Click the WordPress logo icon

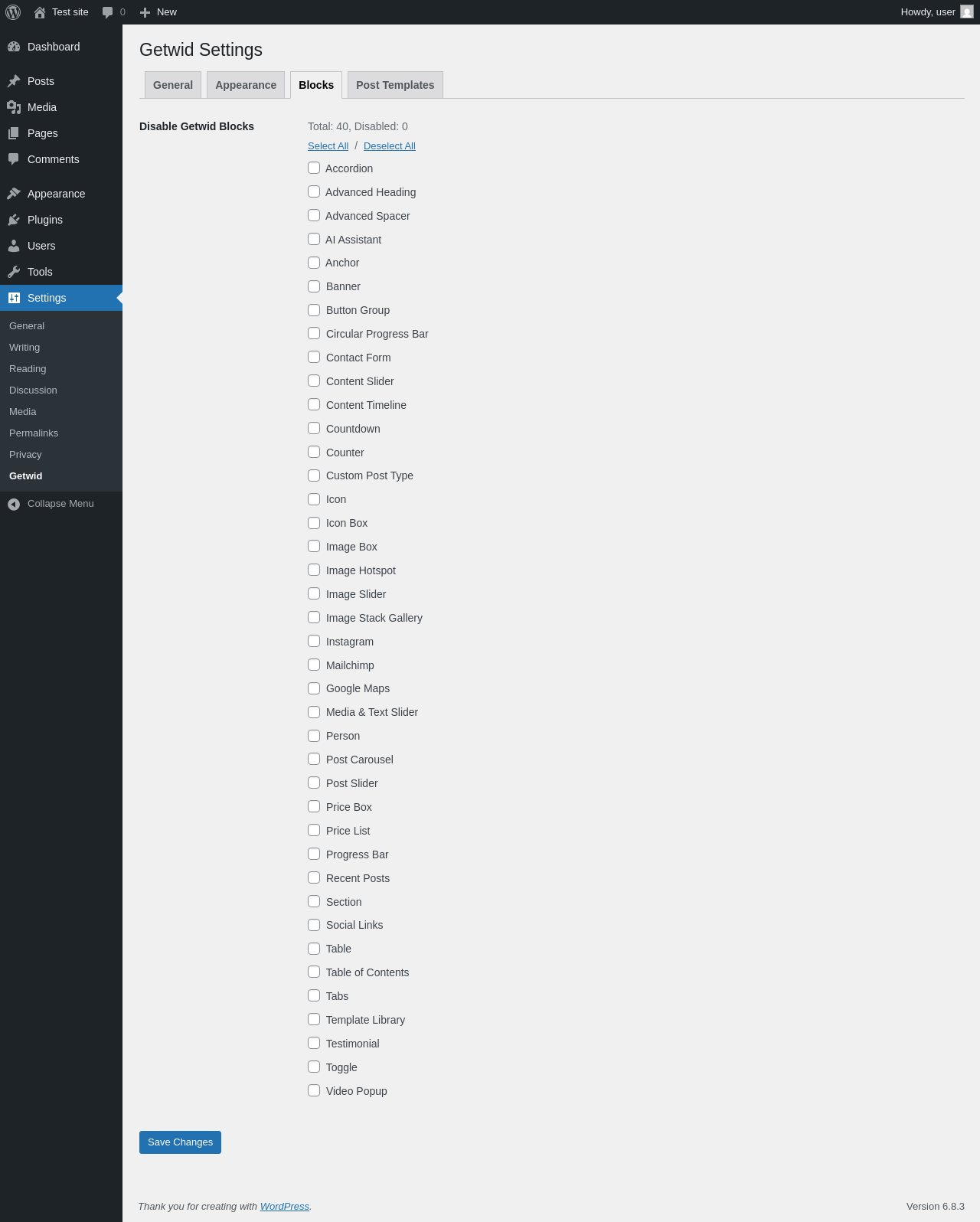(13, 12)
